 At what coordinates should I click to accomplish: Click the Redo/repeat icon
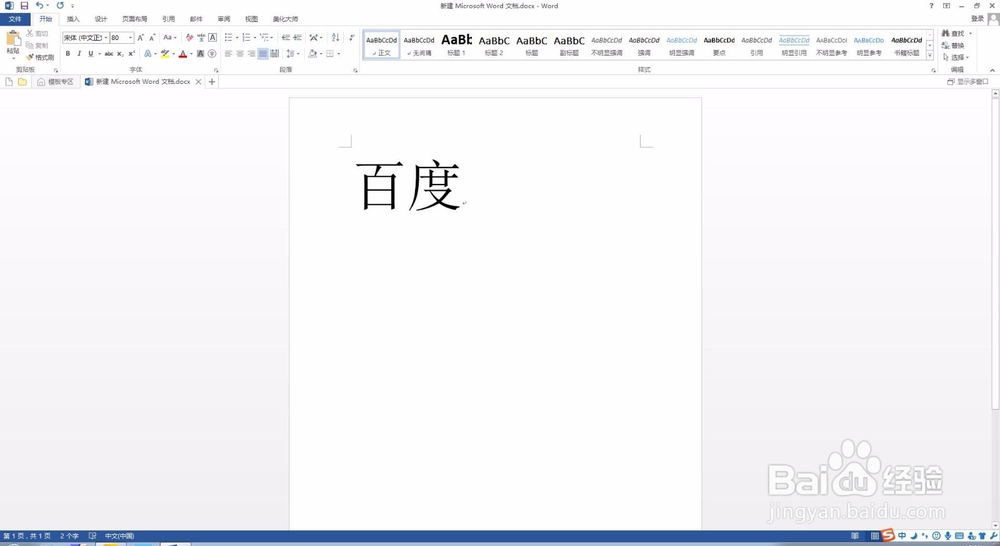click(x=60, y=5)
